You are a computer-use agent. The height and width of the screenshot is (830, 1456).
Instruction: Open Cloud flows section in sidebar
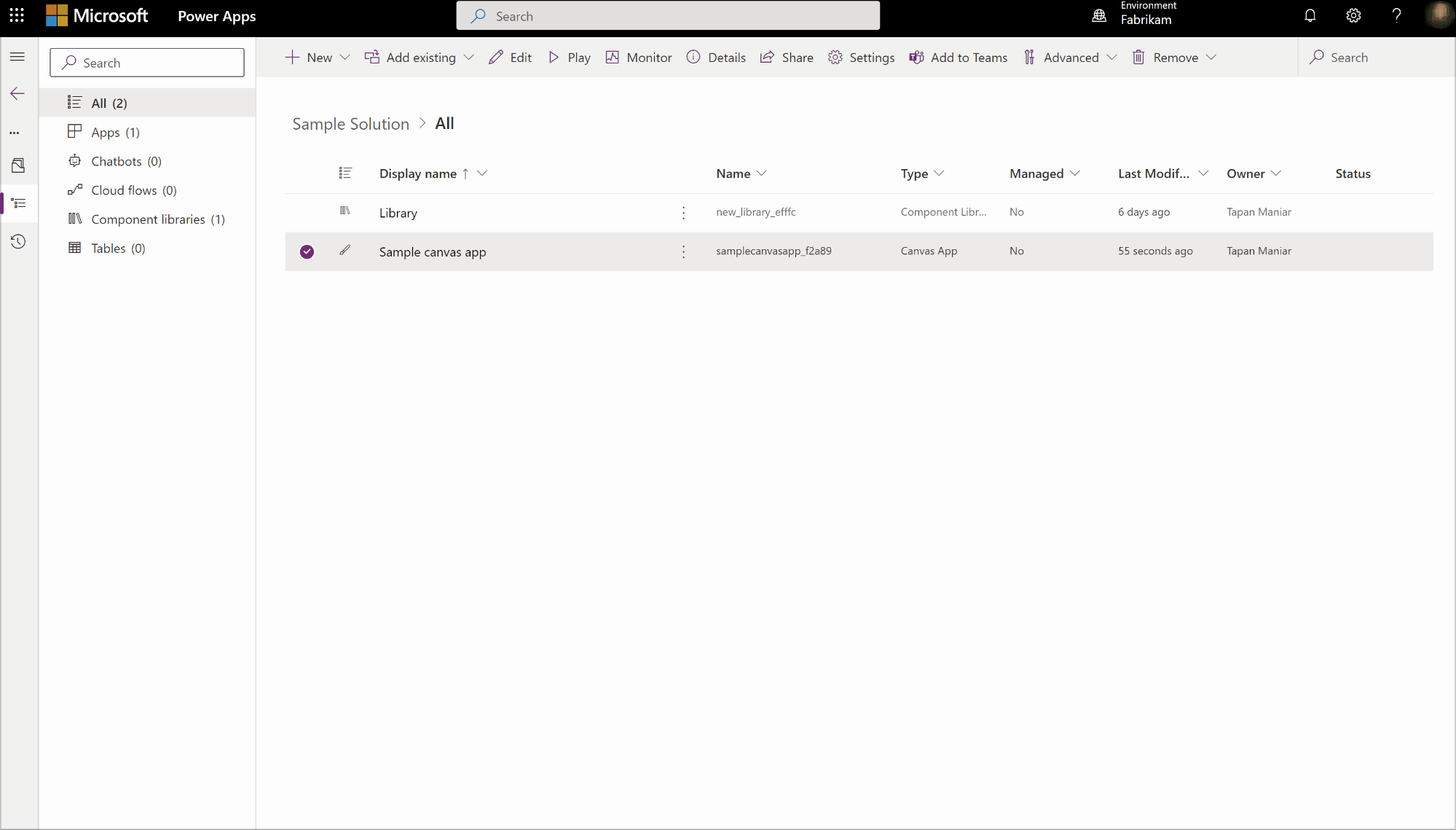(133, 189)
